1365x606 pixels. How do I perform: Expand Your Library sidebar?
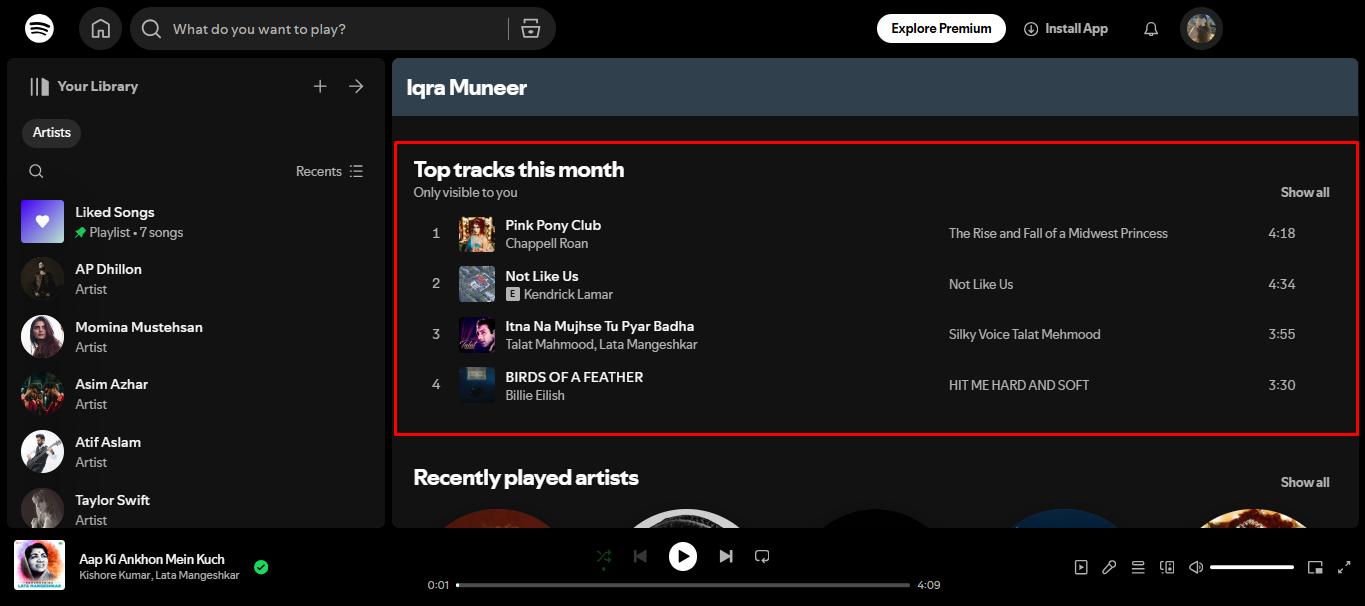coord(356,86)
